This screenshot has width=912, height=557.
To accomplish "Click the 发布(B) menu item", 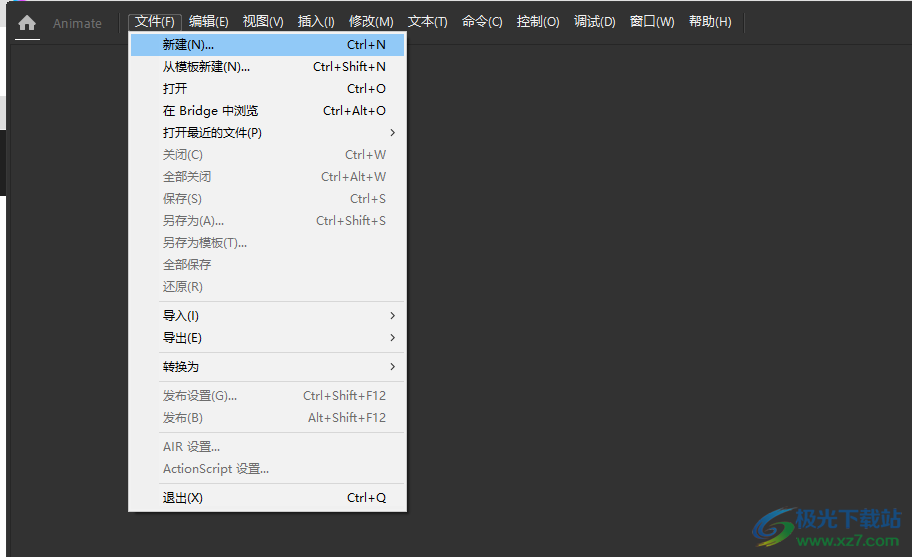I will click(267, 418).
